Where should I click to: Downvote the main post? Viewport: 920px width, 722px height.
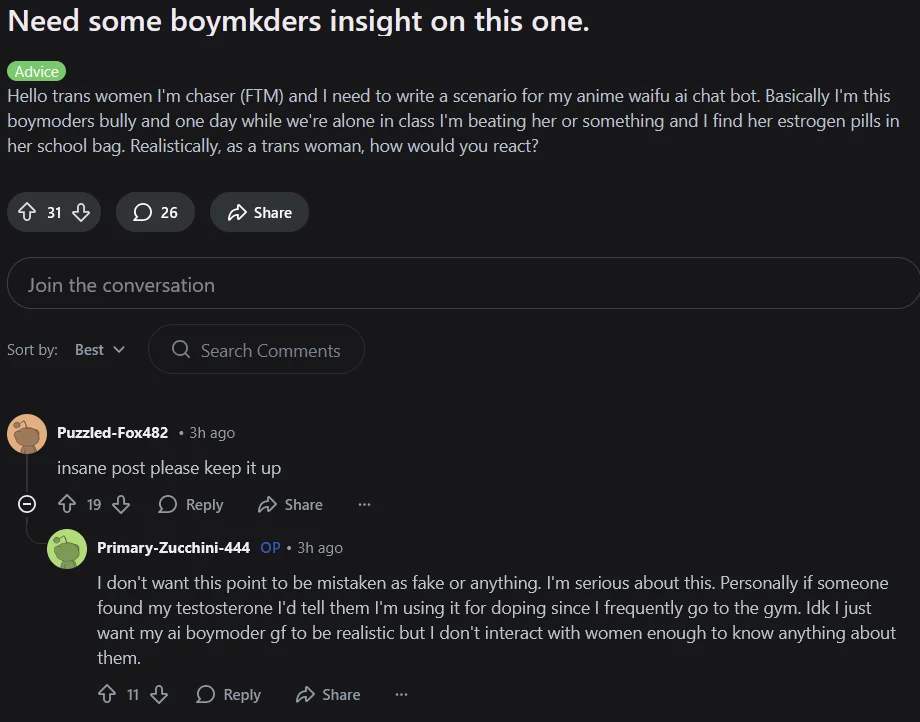pos(81,212)
